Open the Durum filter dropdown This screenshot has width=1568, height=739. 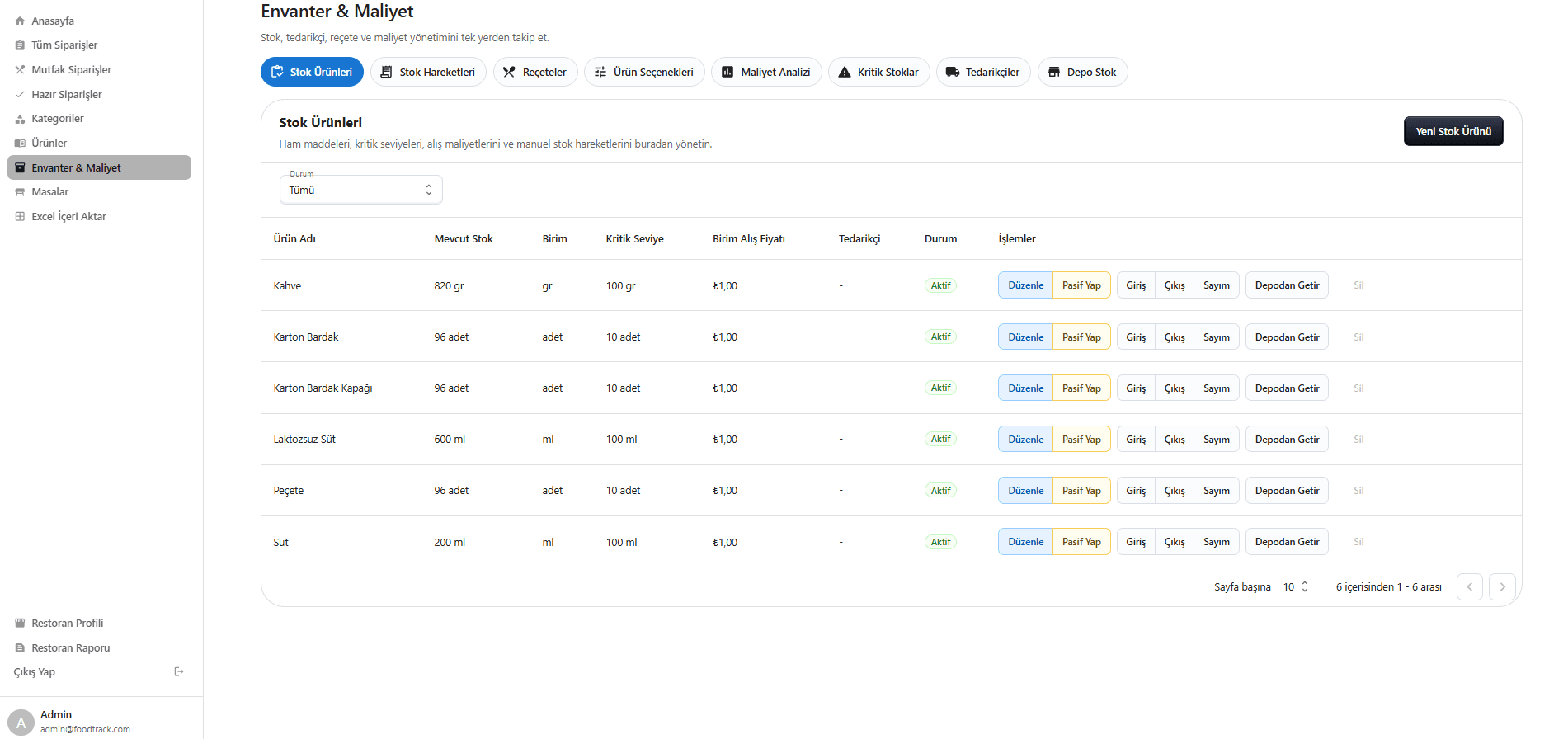click(361, 190)
